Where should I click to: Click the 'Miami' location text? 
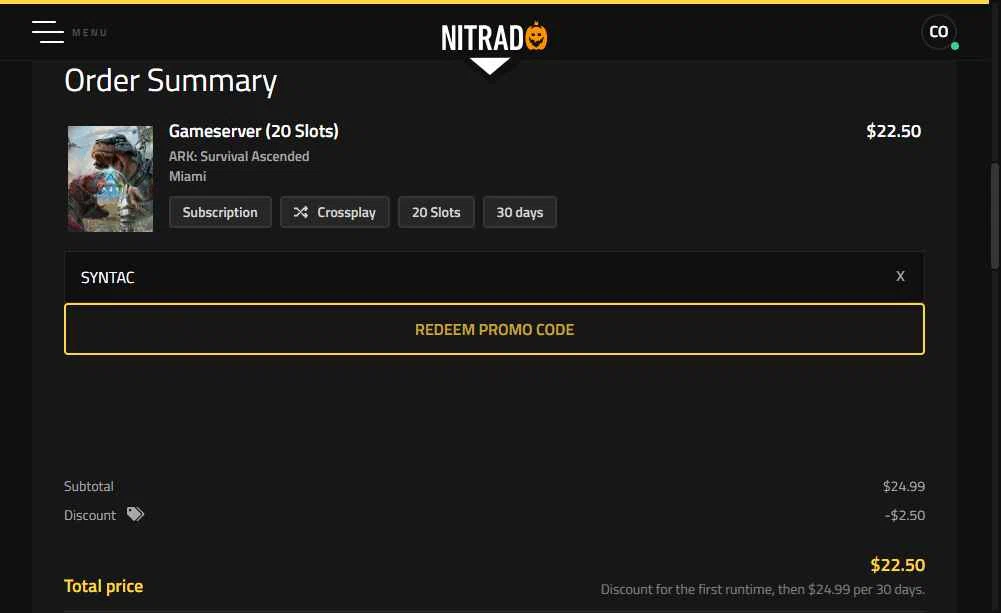coord(188,176)
